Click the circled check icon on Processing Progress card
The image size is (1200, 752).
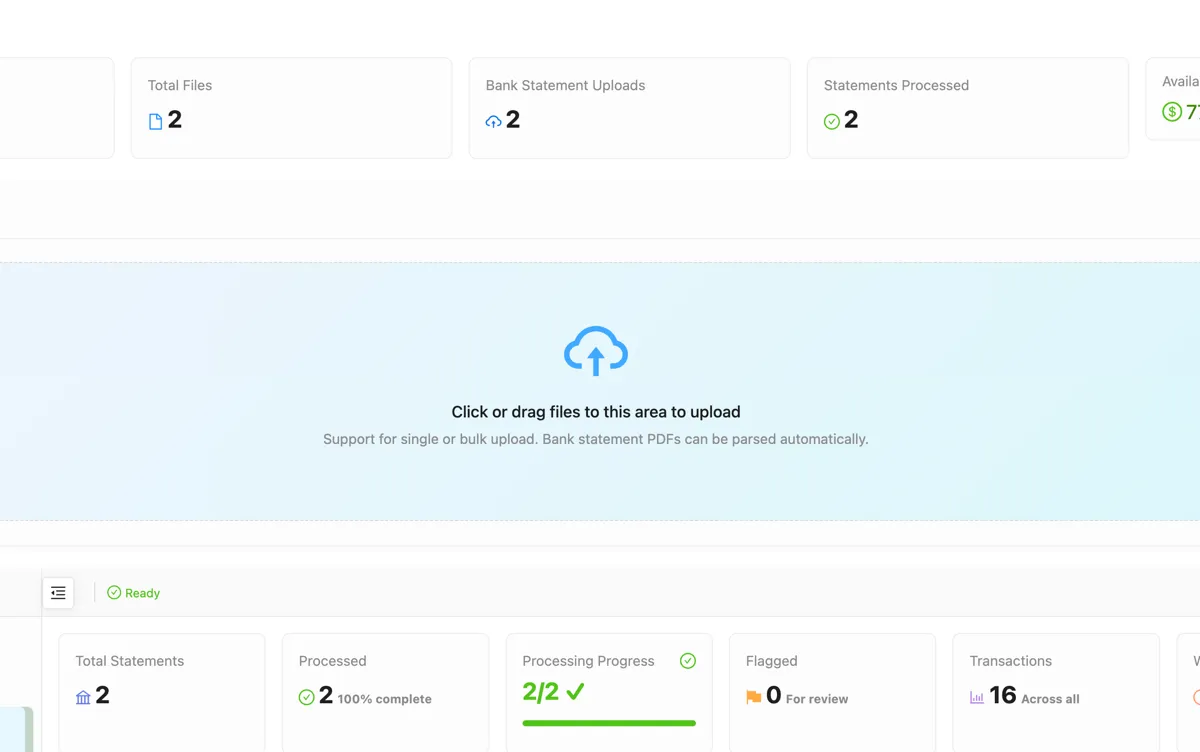click(687, 660)
